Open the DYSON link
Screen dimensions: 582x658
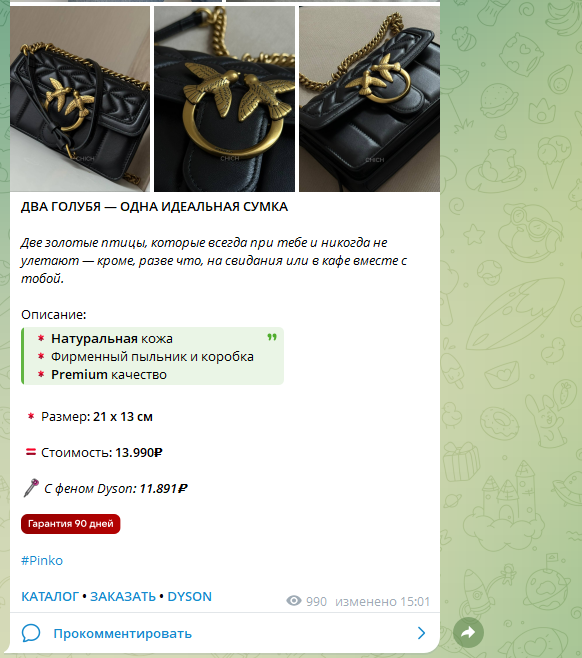coord(190,596)
